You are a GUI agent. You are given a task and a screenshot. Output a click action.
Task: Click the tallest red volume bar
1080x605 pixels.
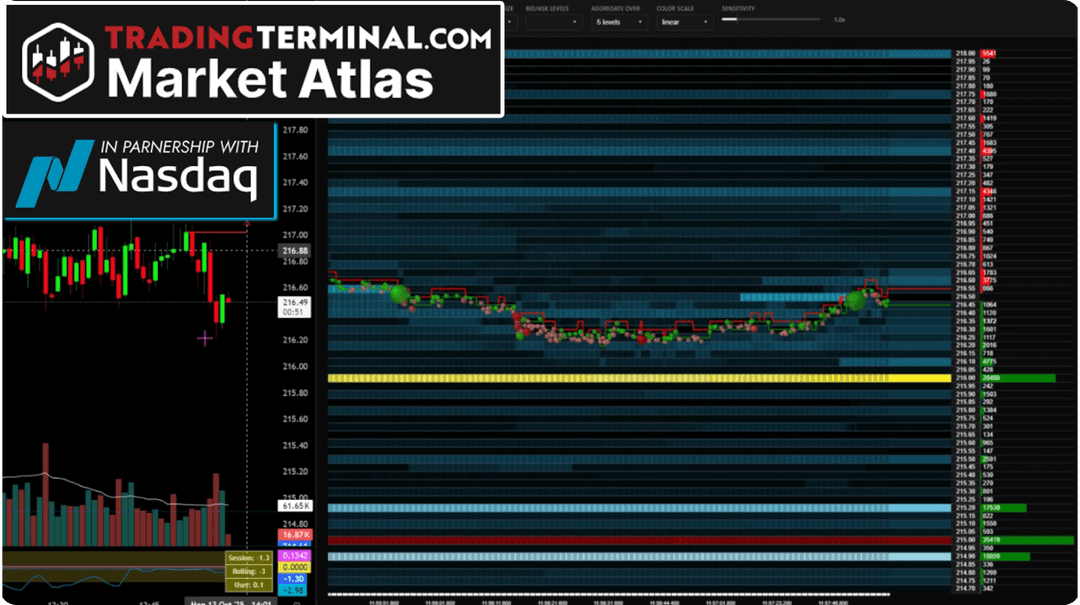click(45, 495)
